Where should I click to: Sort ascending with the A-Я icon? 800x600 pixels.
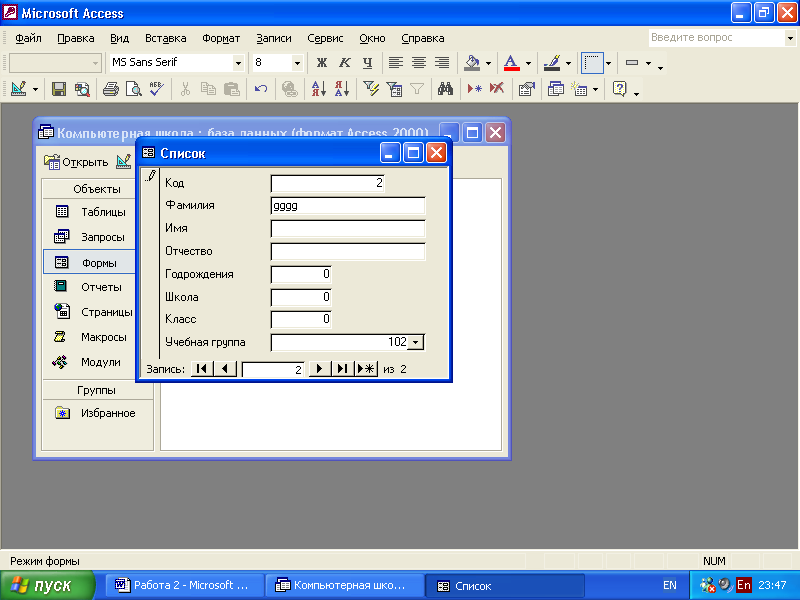pyautogui.click(x=319, y=89)
